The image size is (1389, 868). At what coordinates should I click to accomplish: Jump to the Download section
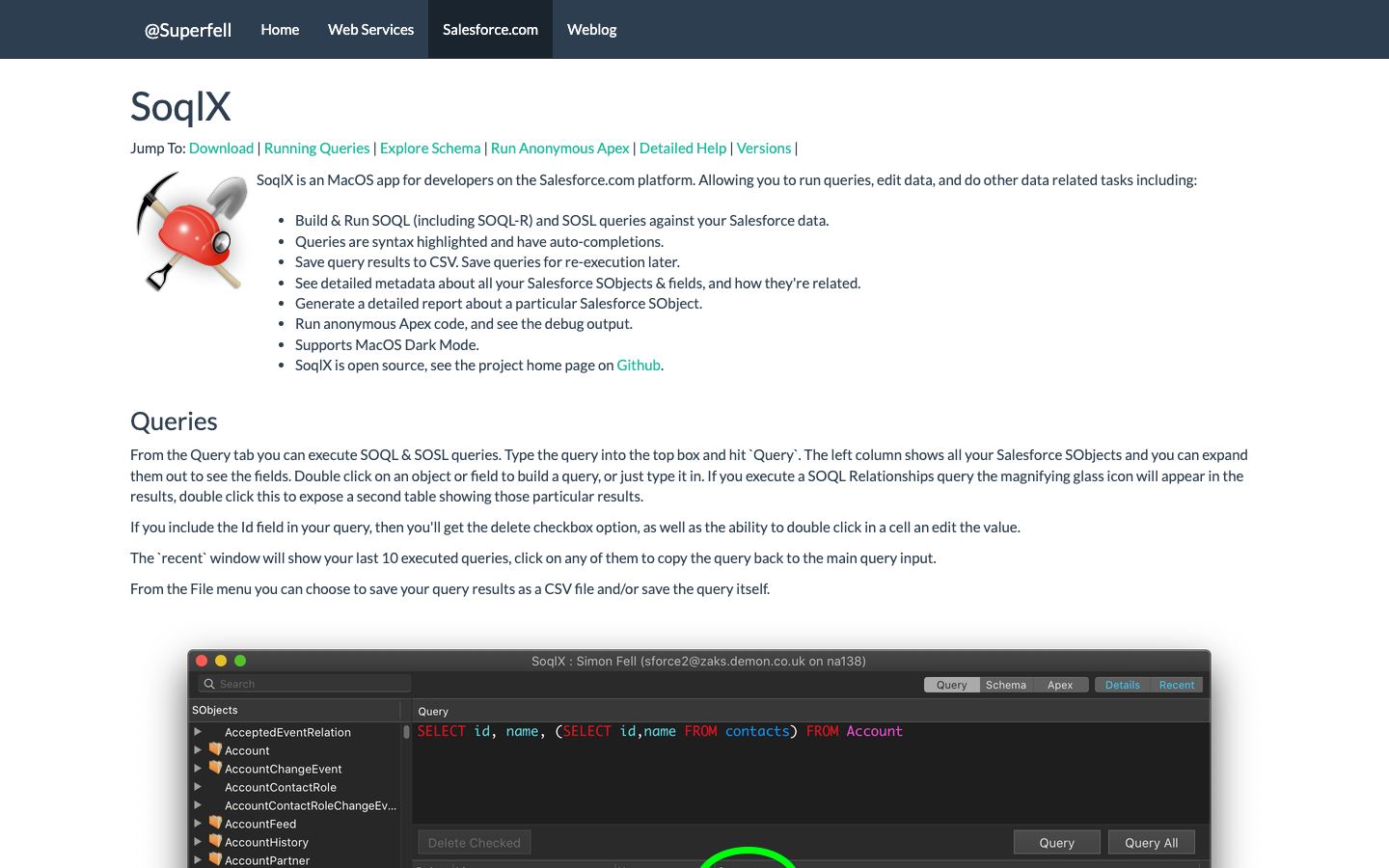(x=221, y=149)
